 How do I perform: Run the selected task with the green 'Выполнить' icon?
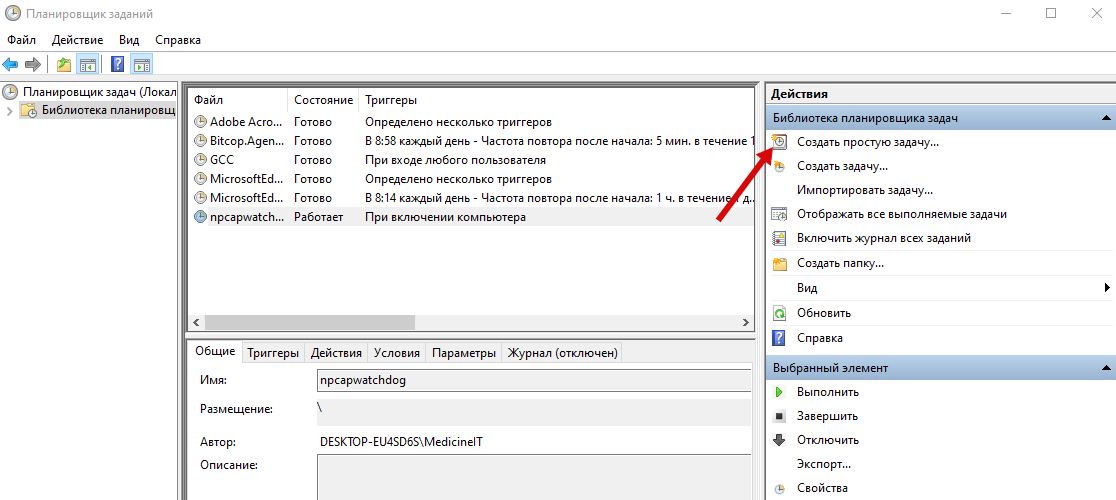[x=780, y=392]
